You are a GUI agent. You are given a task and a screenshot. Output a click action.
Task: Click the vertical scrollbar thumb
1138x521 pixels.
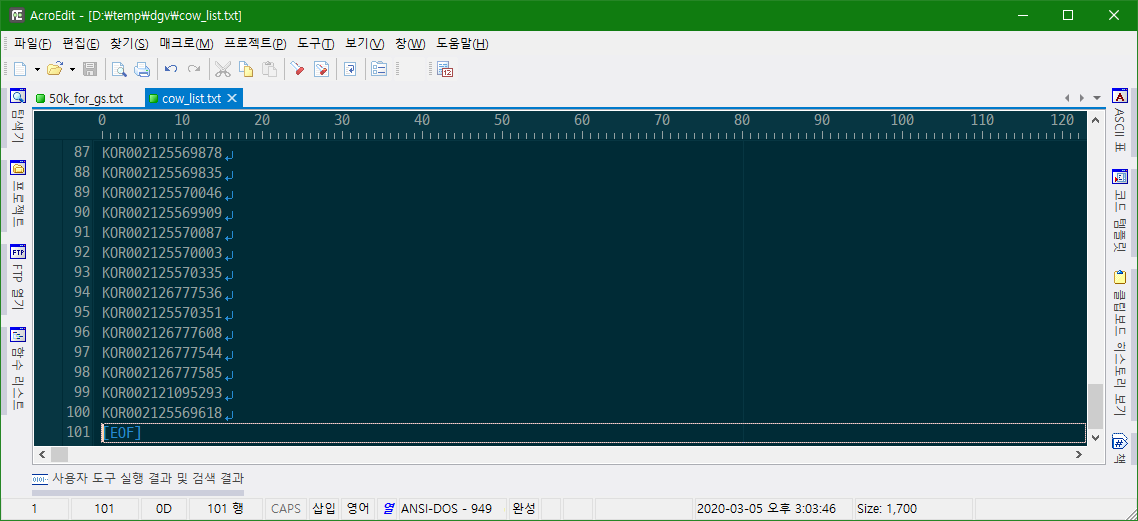(1094, 407)
